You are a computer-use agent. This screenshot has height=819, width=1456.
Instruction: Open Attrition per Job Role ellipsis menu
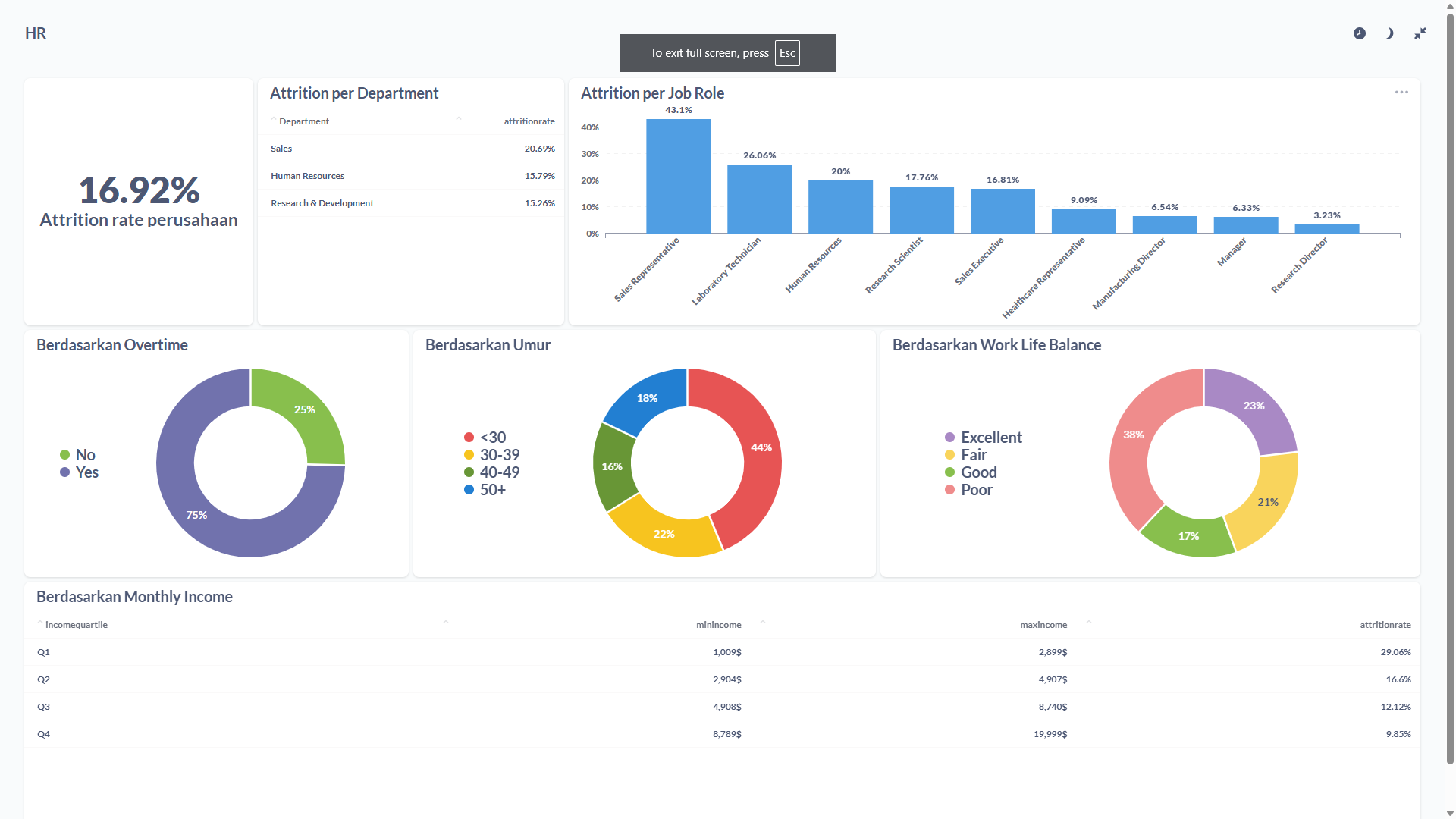coord(1401,93)
